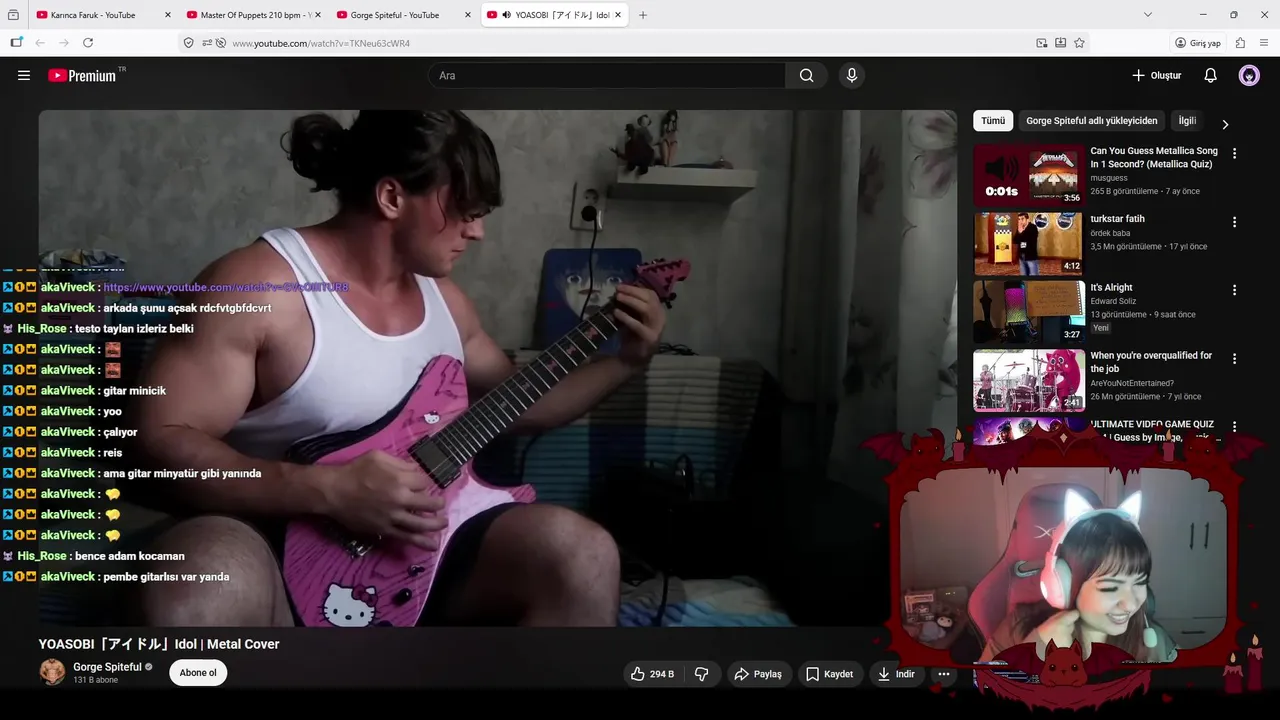
Task: Open the Oluştur create button
Action: 1156,75
